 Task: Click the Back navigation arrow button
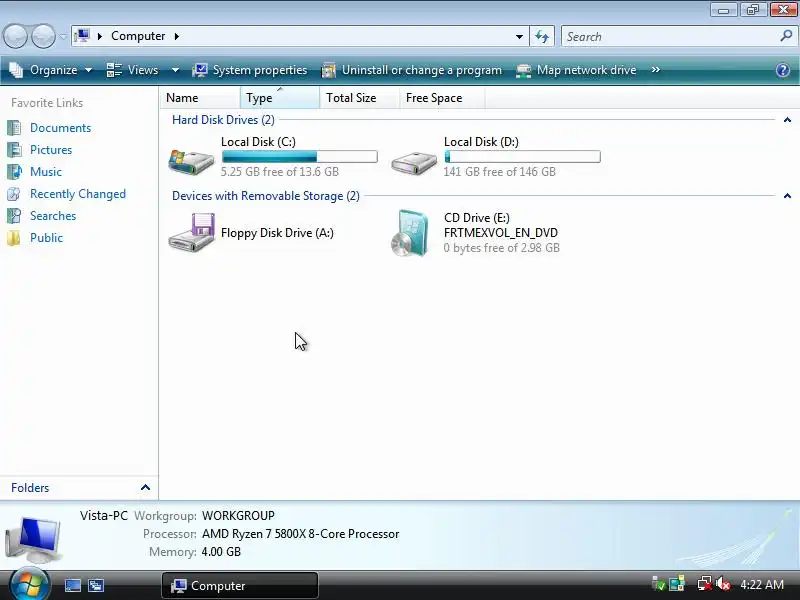tap(15, 36)
